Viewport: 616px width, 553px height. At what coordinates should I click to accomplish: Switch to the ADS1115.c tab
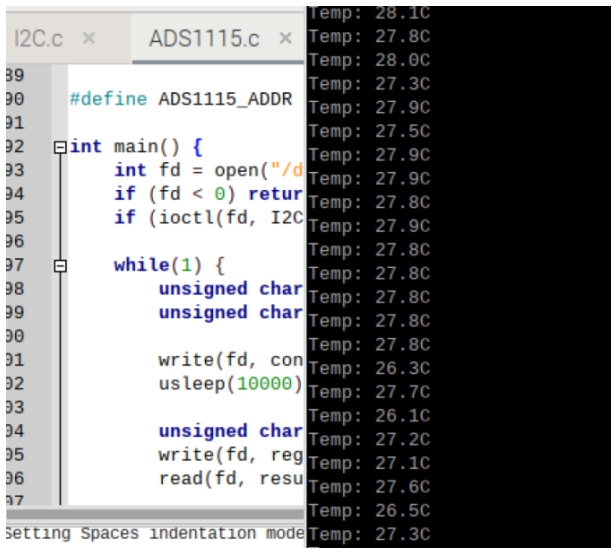coord(203,38)
